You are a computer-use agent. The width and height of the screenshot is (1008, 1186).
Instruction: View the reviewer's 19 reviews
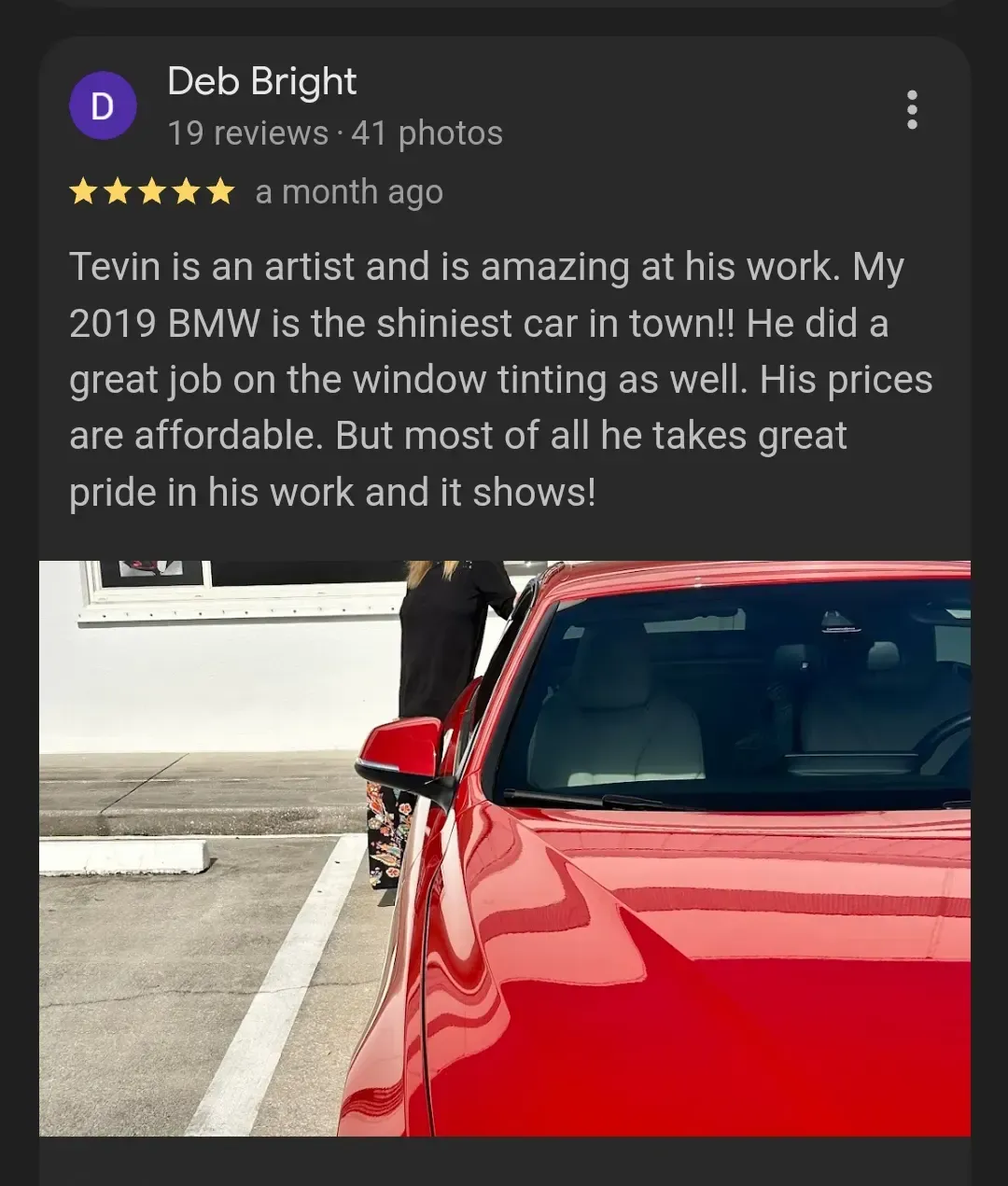pyautogui.click(x=247, y=133)
